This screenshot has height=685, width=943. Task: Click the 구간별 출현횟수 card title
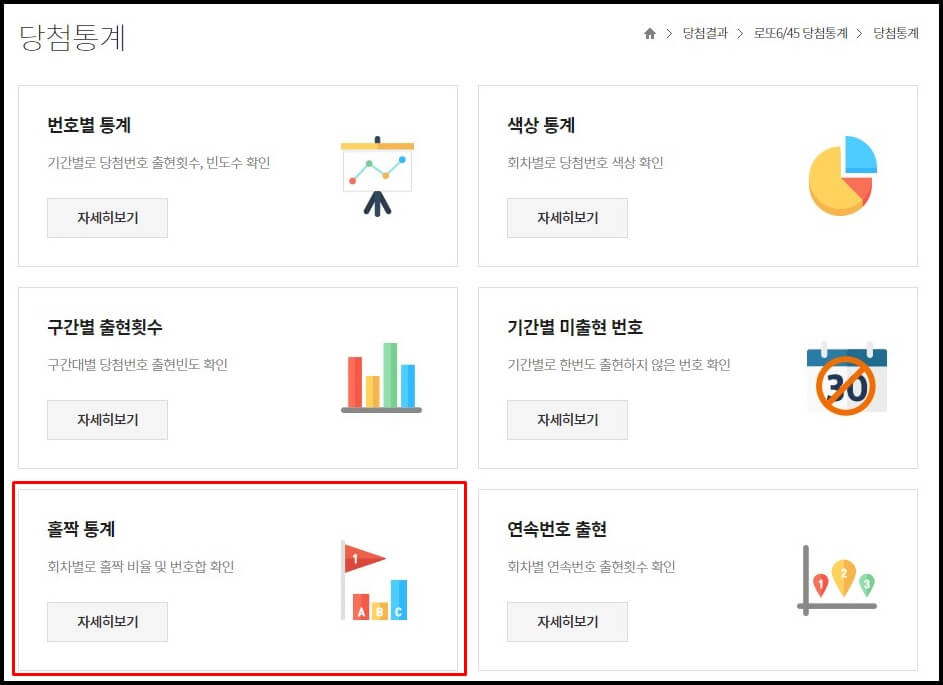click(105, 327)
